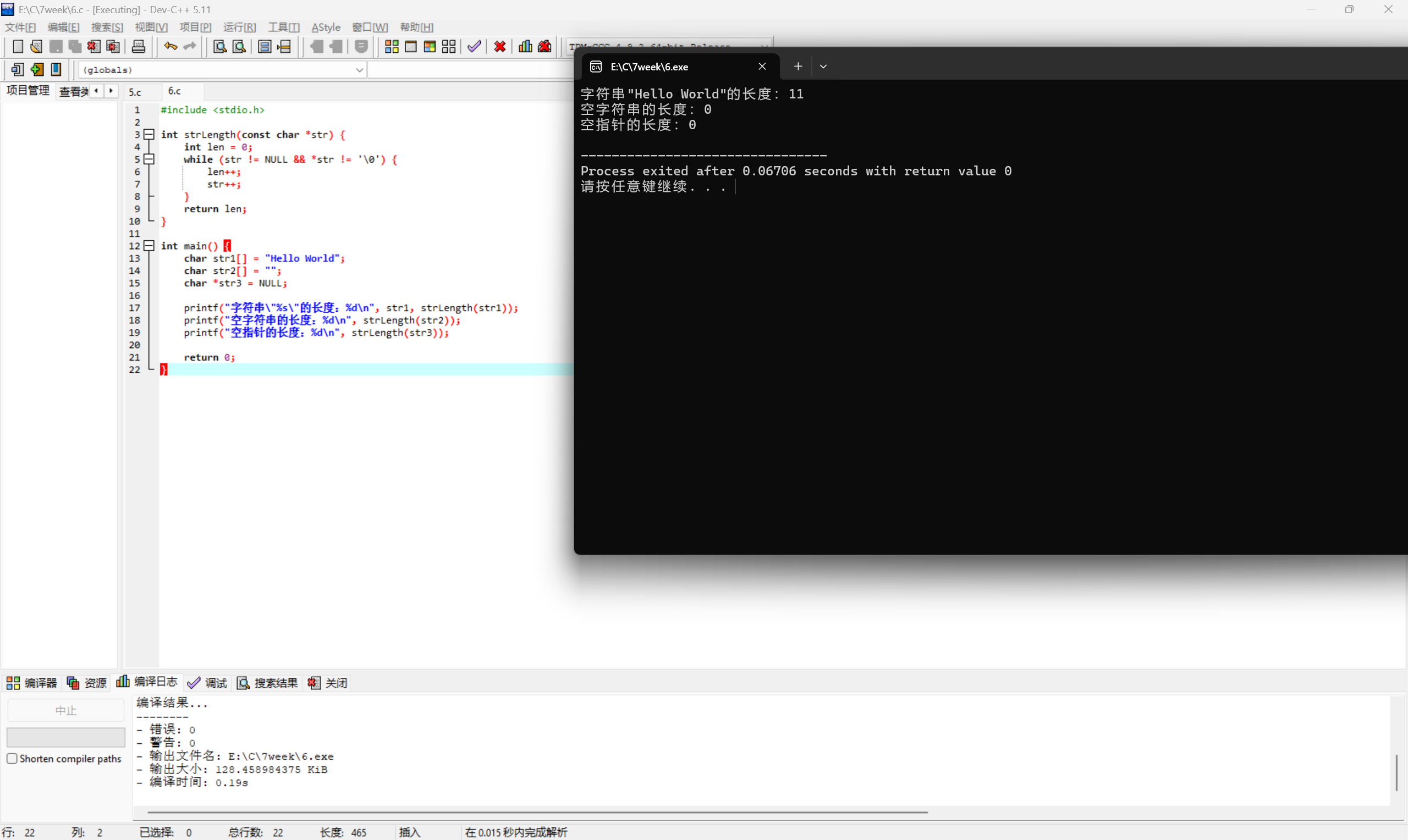This screenshot has width=1408, height=840.
Task: Click the Find magnifier toolbar icon
Action: click(x=219, y=47)
